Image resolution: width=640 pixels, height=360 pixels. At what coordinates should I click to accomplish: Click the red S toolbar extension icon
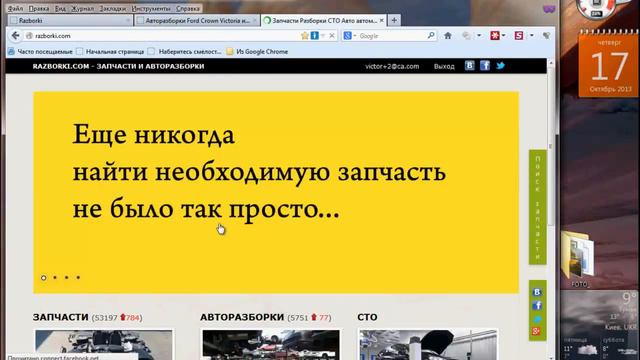[x=519, y=36]
